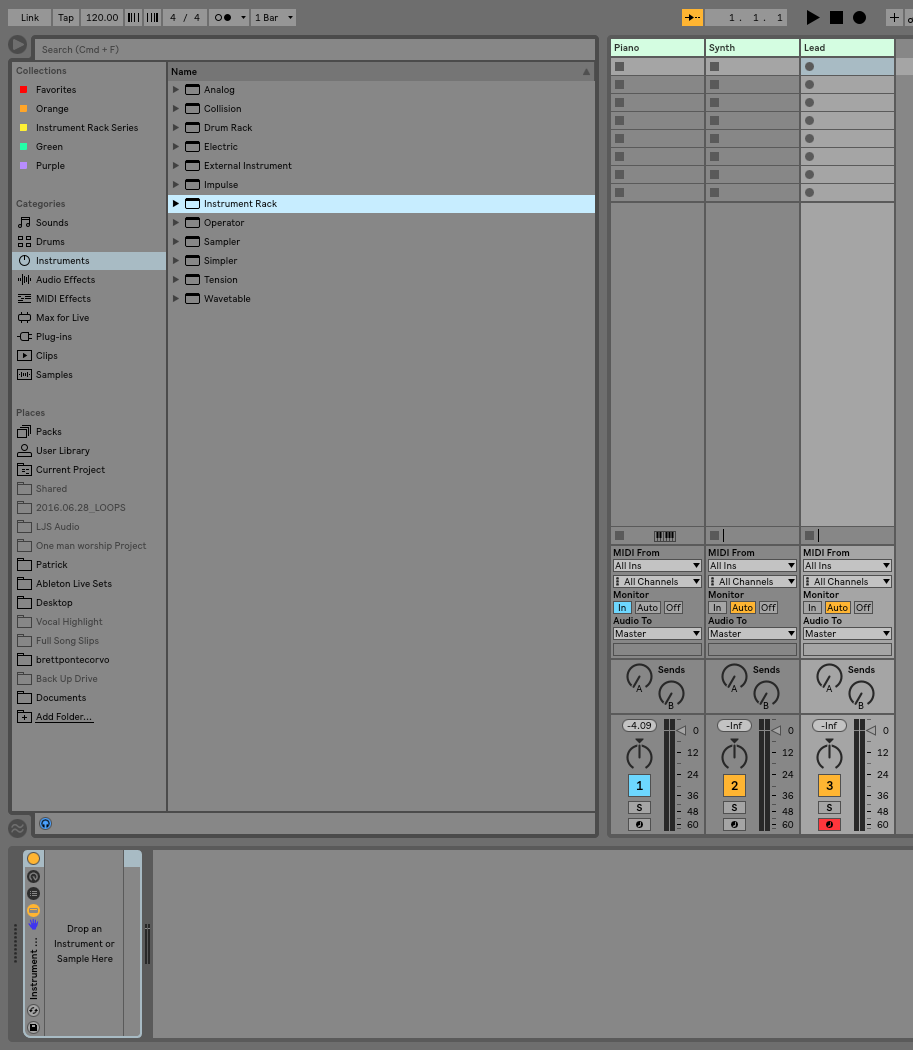Image resolution: width=913 pixels, height=1050 pixels.
Task: Open the 1 Bar quantization menu
Action: coord(273,17)
